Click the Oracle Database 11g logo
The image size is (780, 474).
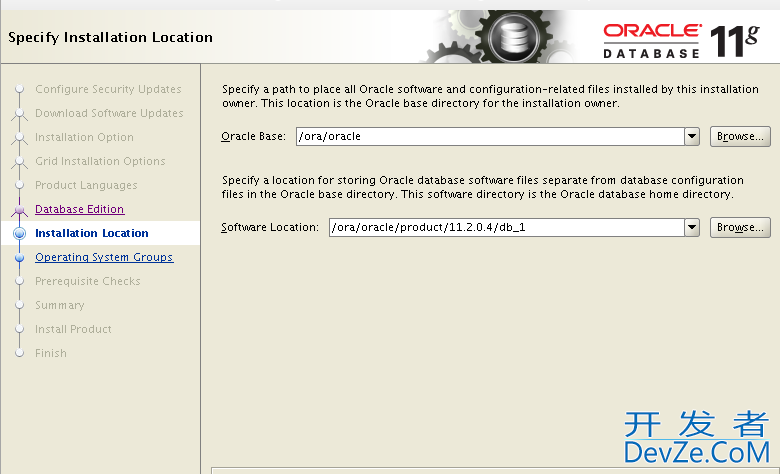[681, 41]
